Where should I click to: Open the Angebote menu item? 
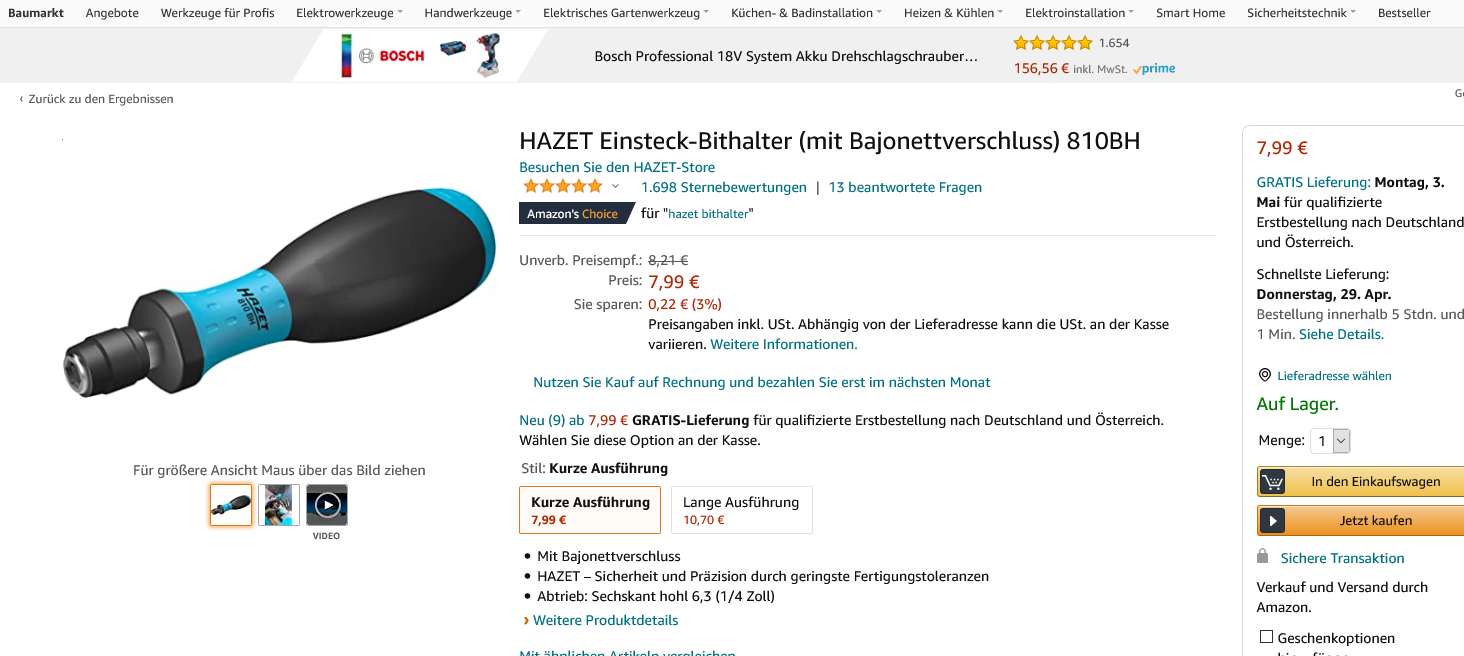click(112, 13)
